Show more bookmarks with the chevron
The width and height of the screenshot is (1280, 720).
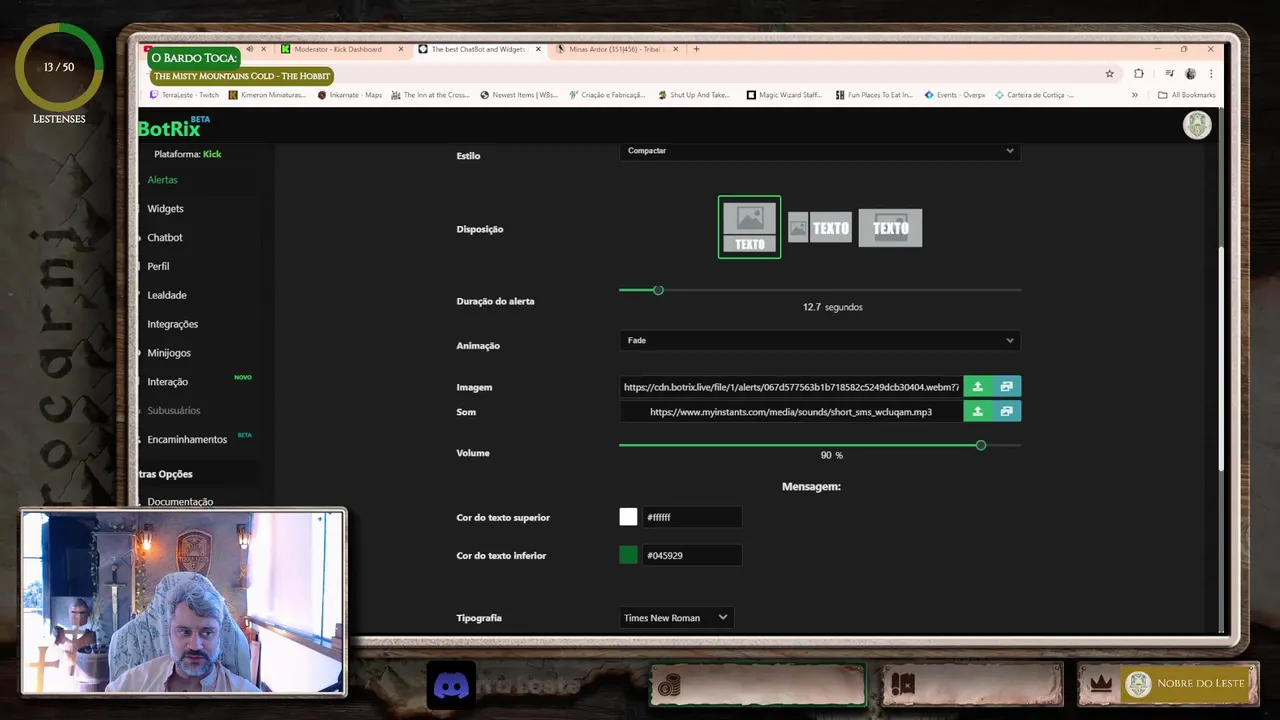point(1134,95)
